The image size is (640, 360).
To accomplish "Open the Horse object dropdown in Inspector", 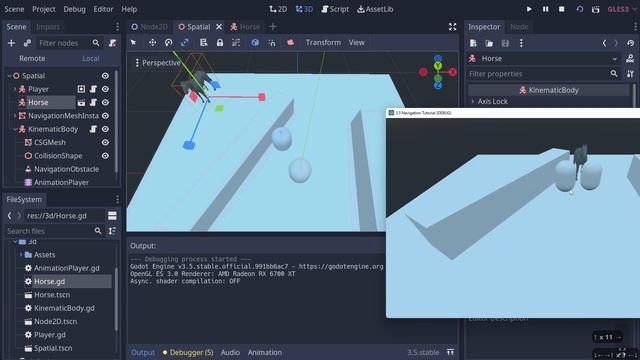I will [x=615, y=59].
